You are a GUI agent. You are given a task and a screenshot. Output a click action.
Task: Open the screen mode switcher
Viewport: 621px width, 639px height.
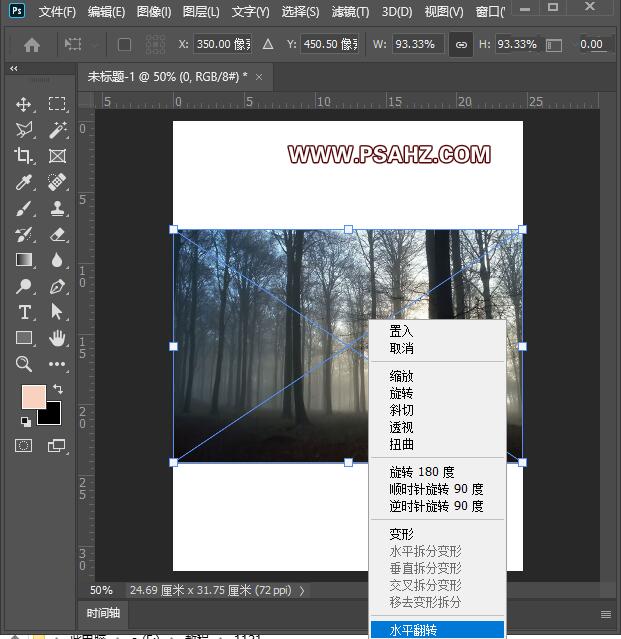pos(56,445)
